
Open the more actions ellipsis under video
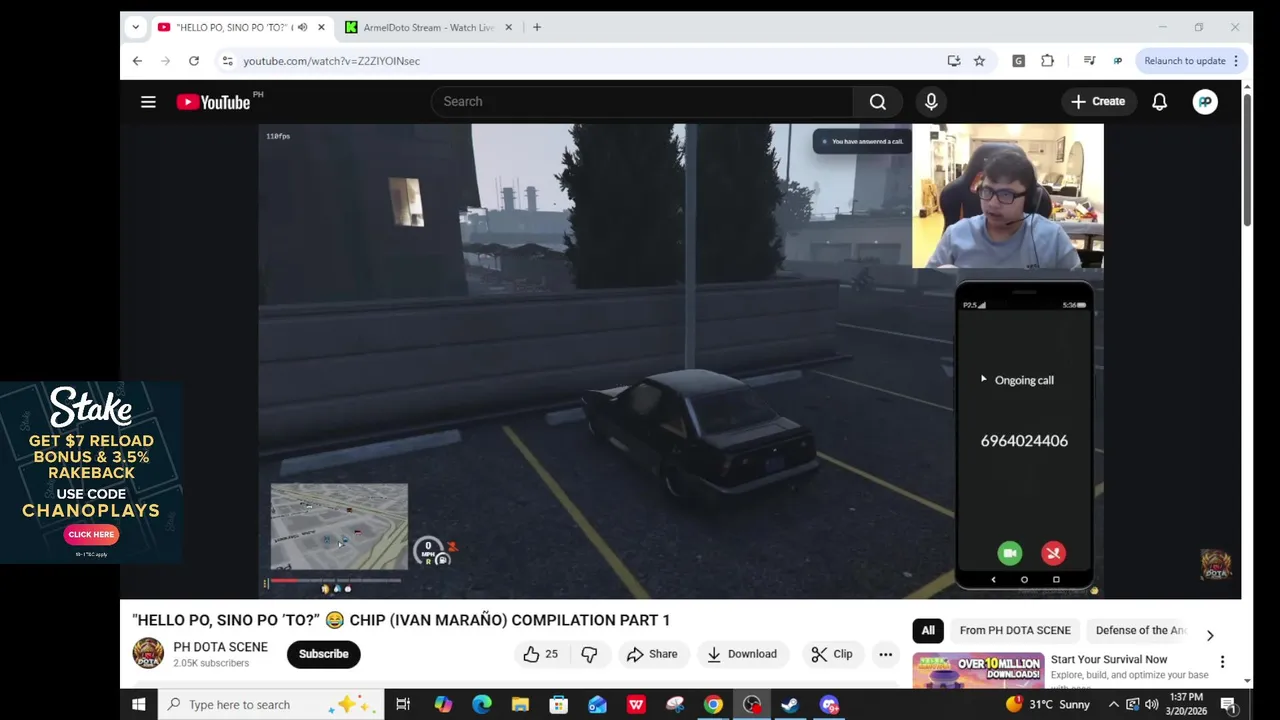885,654
